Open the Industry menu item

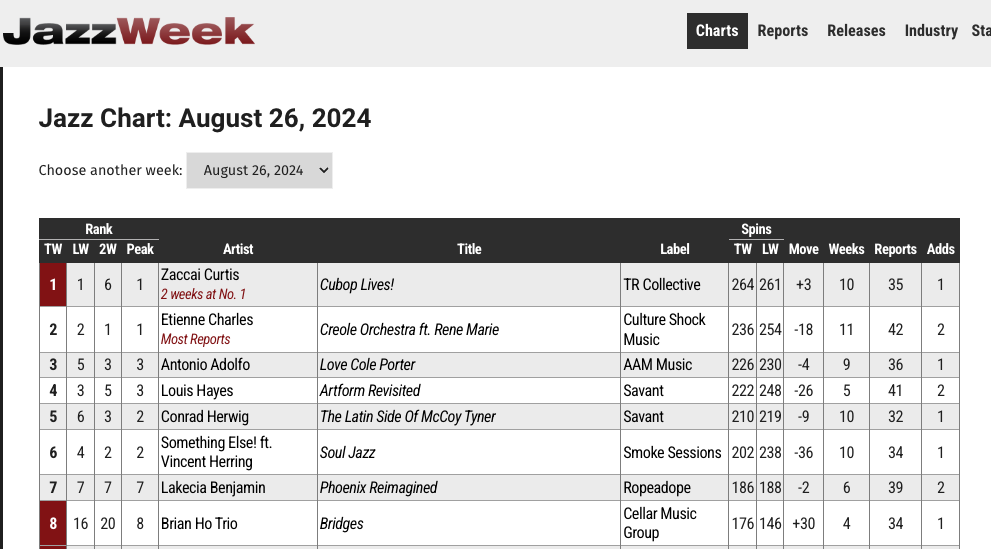(x=931, y=31)
